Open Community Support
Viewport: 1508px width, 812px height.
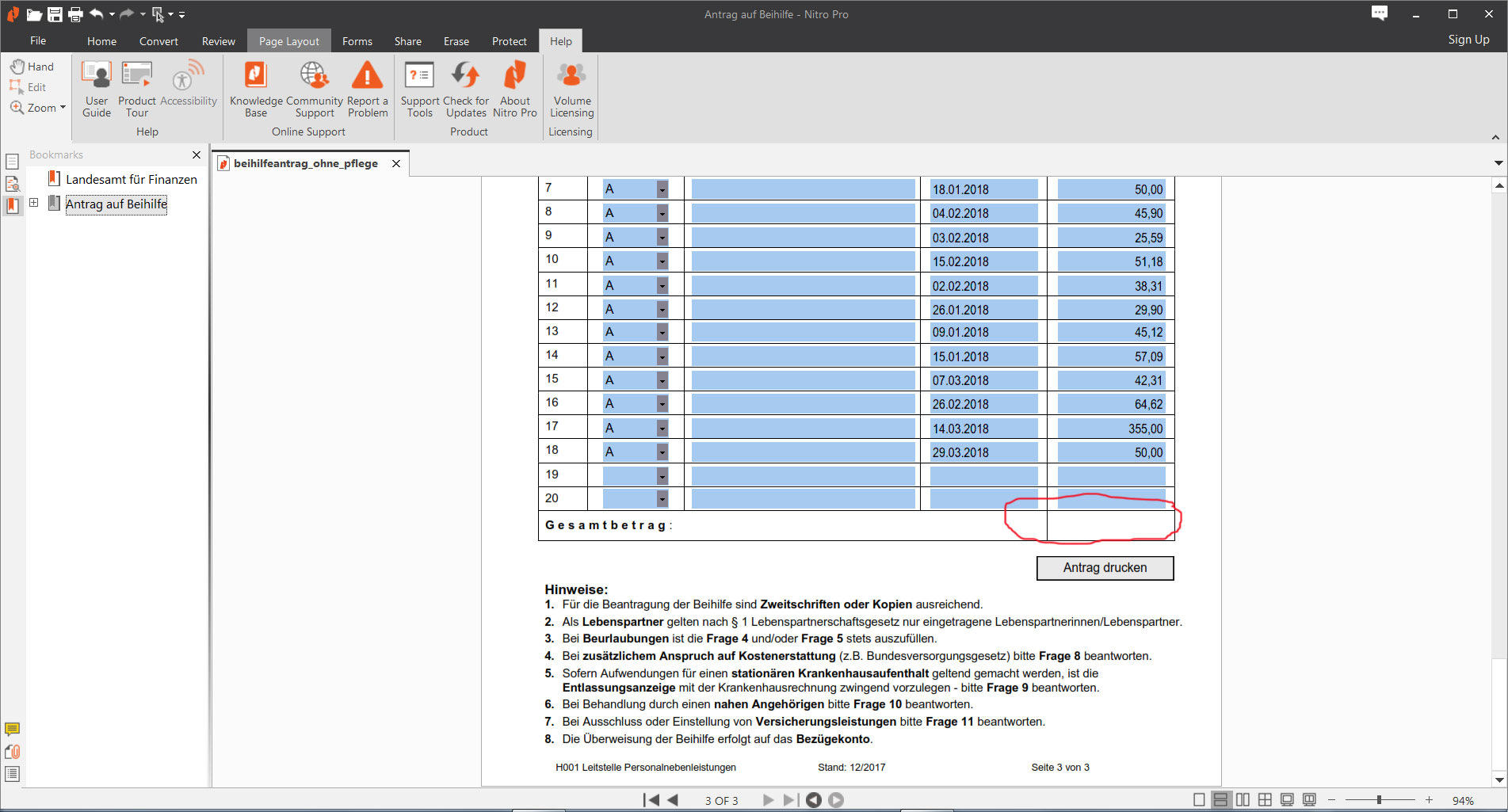coord(315,89)
